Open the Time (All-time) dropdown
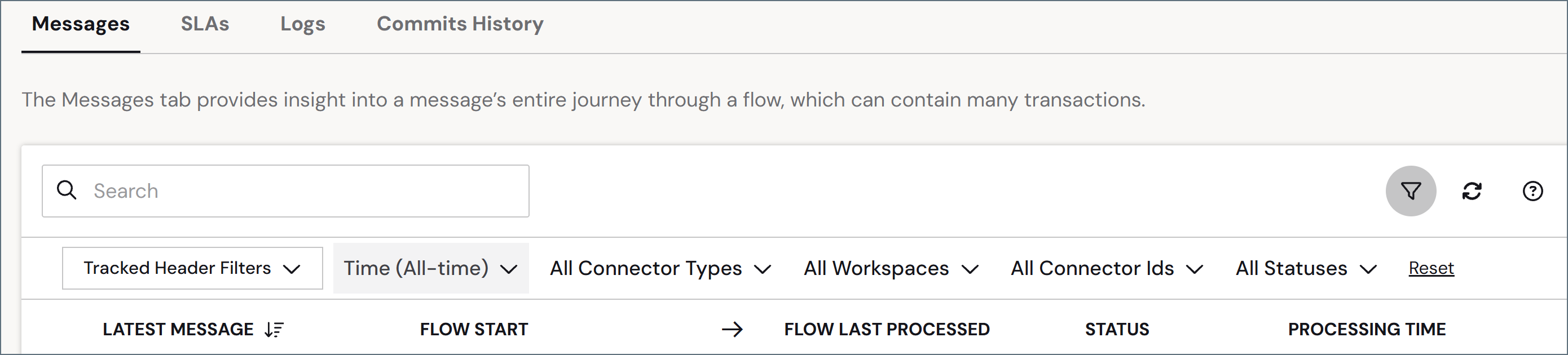1568x355 pixels. coord(431,268)
